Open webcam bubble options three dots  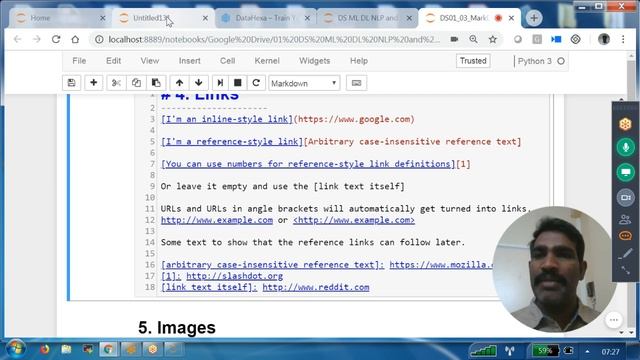[613, 320]
